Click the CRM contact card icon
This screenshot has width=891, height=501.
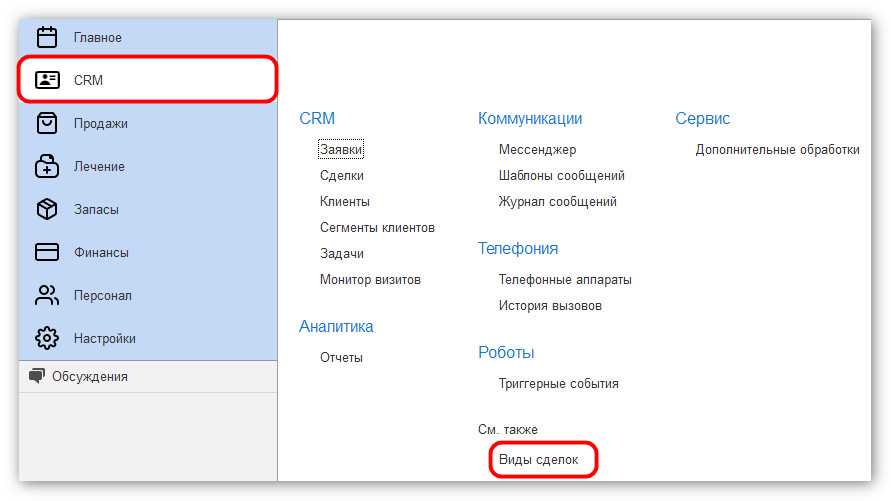point(47,80)
